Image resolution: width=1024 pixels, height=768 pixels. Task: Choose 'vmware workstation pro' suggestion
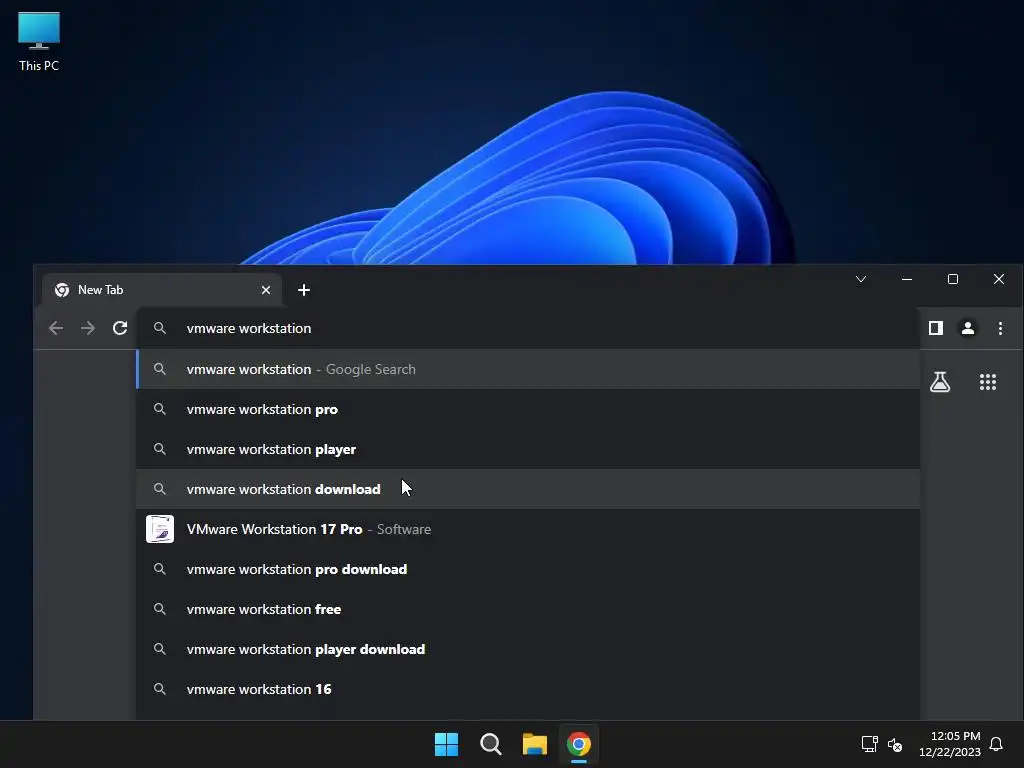tap(528, 409)
